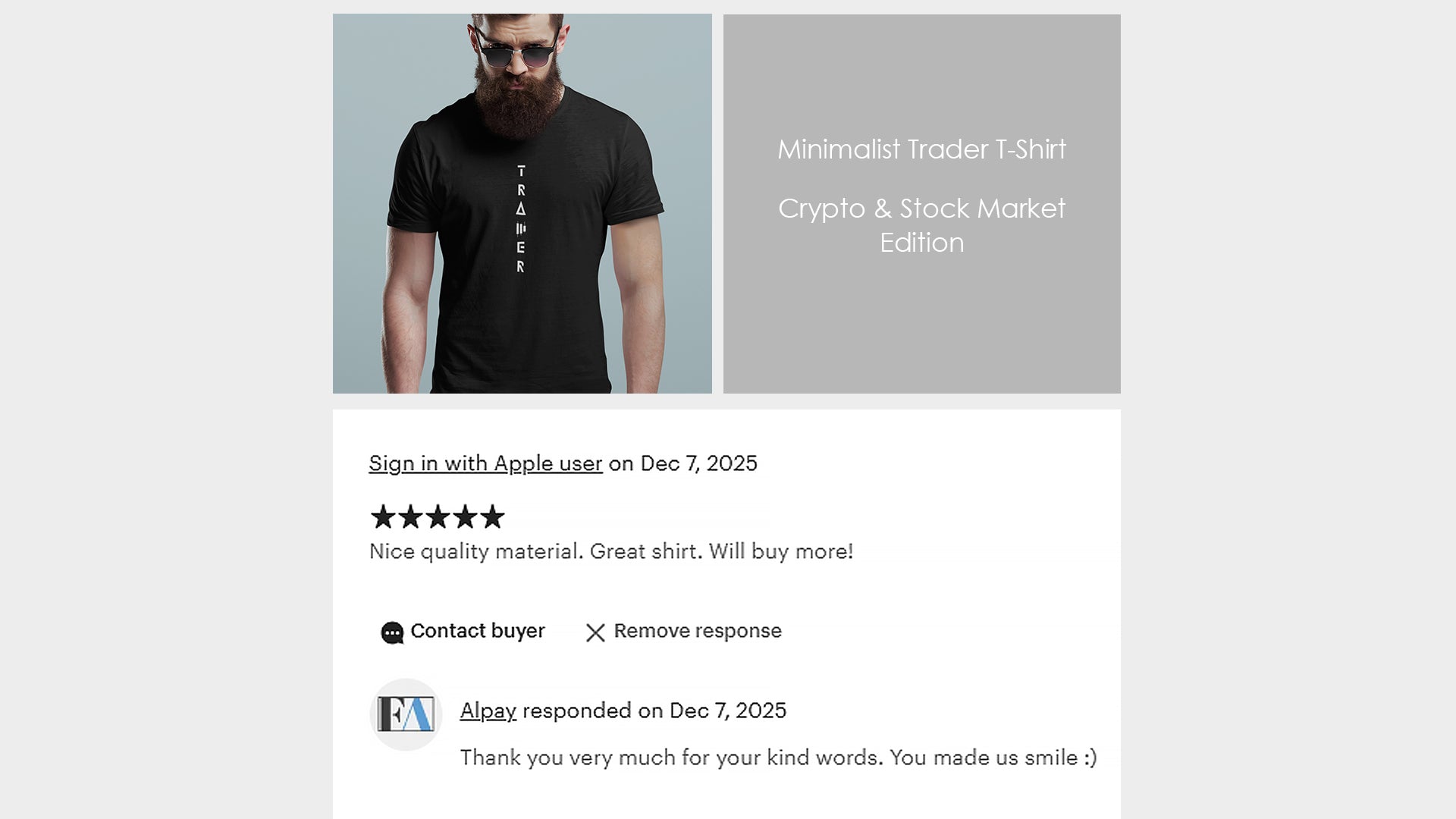The width and height of the screenshot is (1456, 819).
Task: Click the X icon beside Remove response
Action: [x=596, y=632]
